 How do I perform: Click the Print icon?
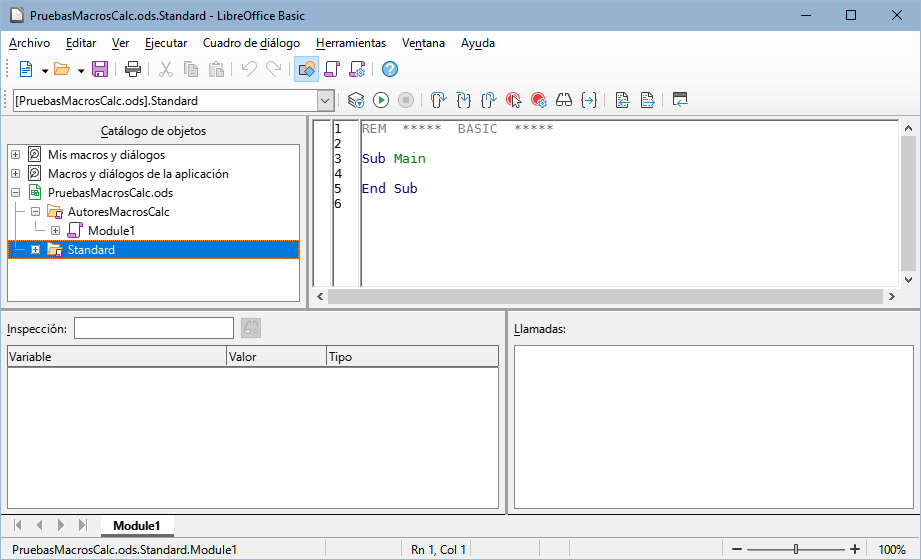(133, 69)
